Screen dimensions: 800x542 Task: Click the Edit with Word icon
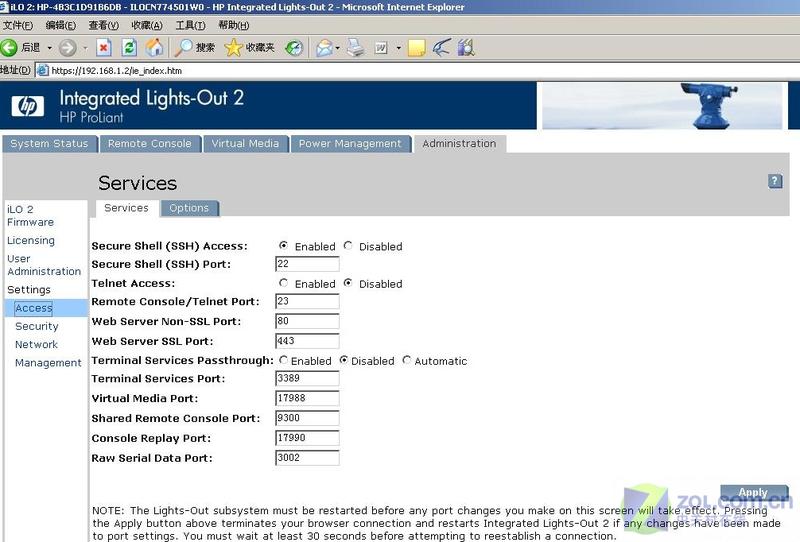click(x=381, y=48)
